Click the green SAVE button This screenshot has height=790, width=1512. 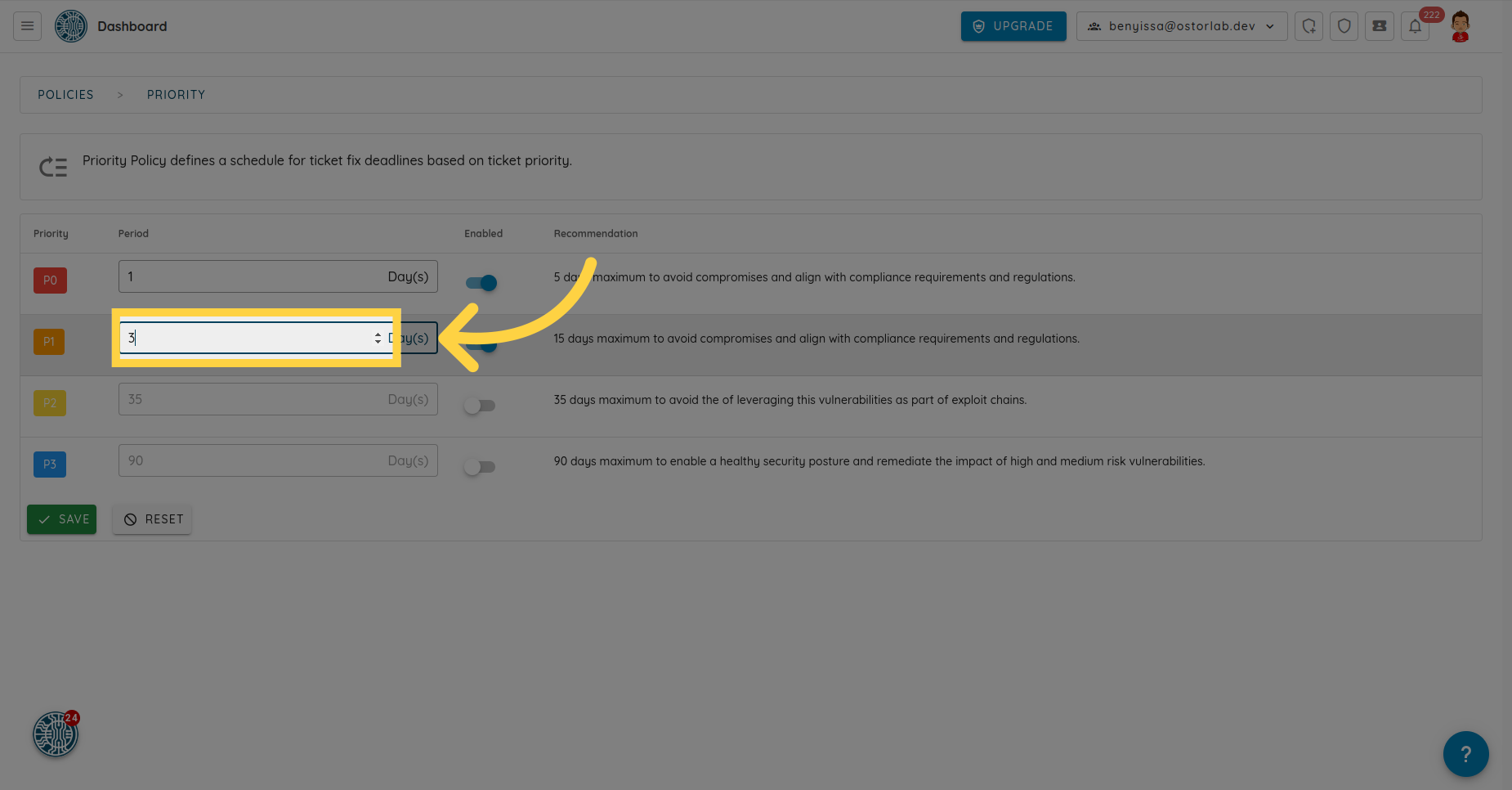(62, 519)
